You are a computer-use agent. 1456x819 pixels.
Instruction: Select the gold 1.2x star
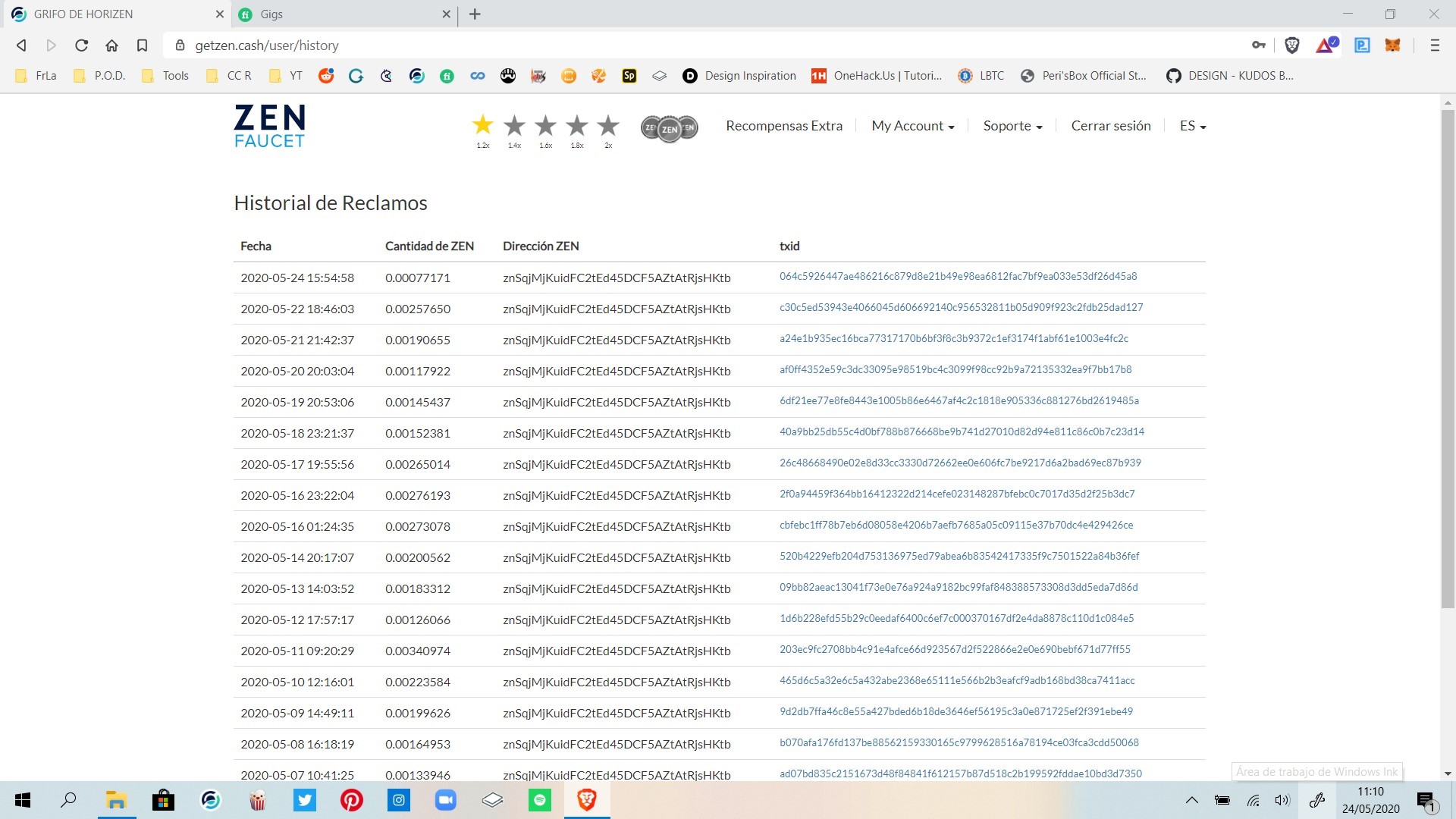(x=483, y=125)
